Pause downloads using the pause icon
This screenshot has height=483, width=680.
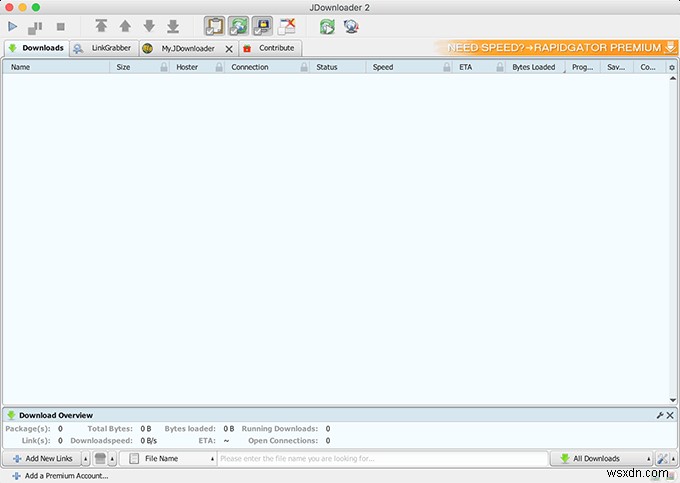tap(35, 27)
